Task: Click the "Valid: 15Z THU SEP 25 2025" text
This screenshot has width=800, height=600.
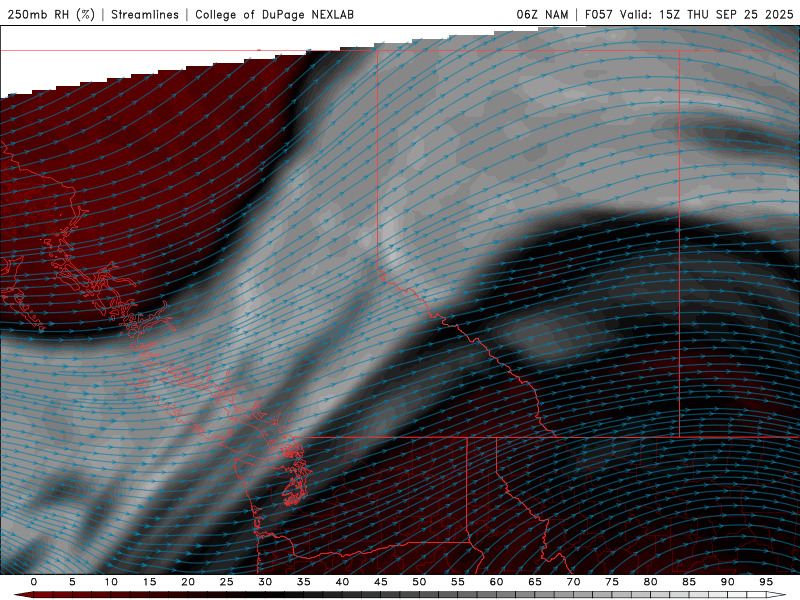Action: (707, 14)
